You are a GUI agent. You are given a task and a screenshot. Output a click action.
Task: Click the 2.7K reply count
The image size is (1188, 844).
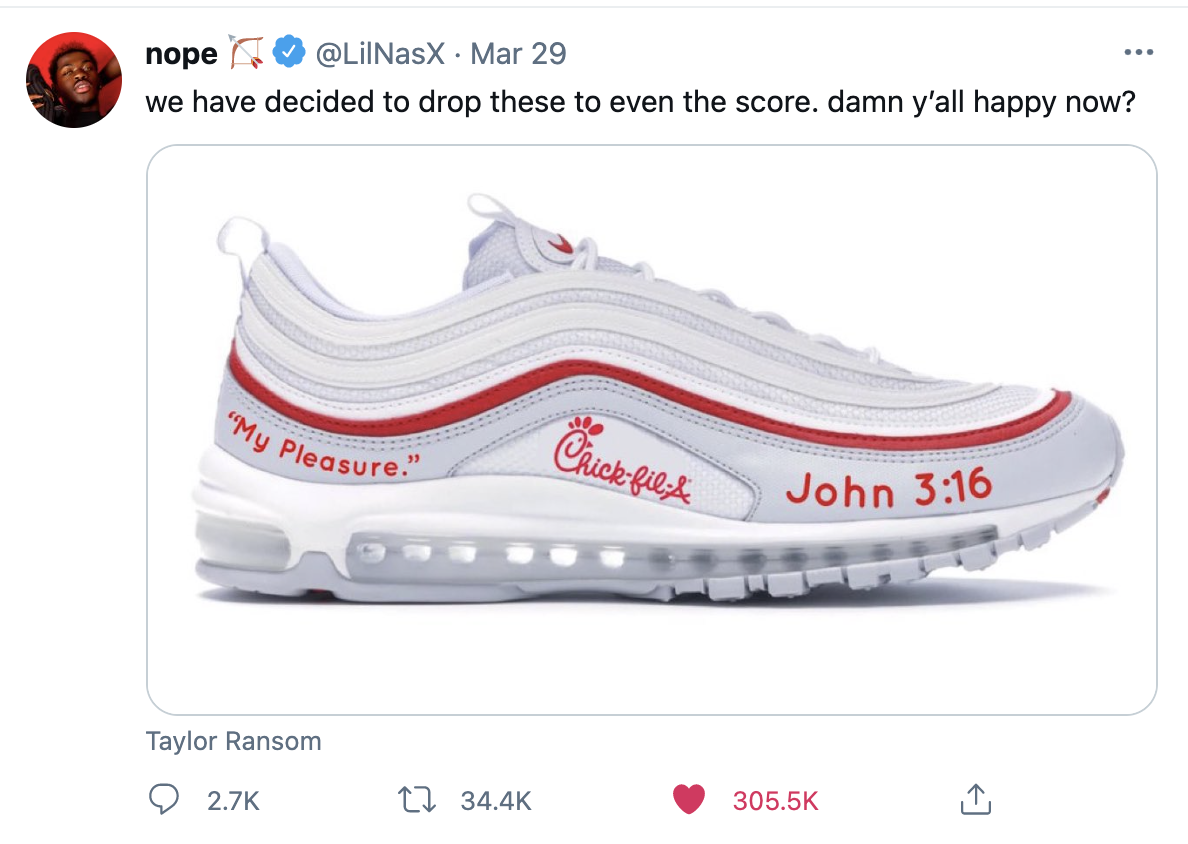(x=232, y=800)
